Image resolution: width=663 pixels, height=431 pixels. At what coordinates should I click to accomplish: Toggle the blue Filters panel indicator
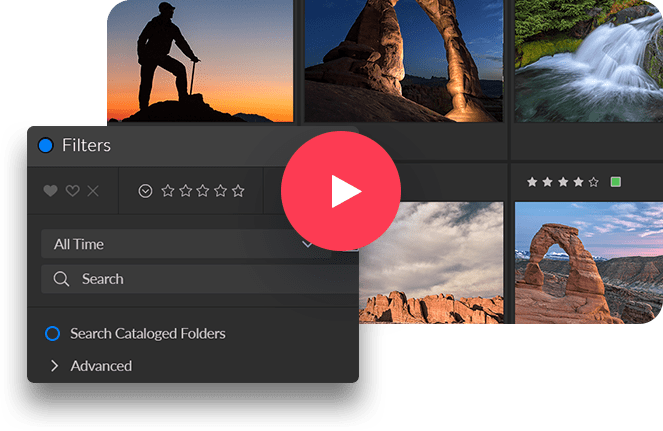[46, 145]
